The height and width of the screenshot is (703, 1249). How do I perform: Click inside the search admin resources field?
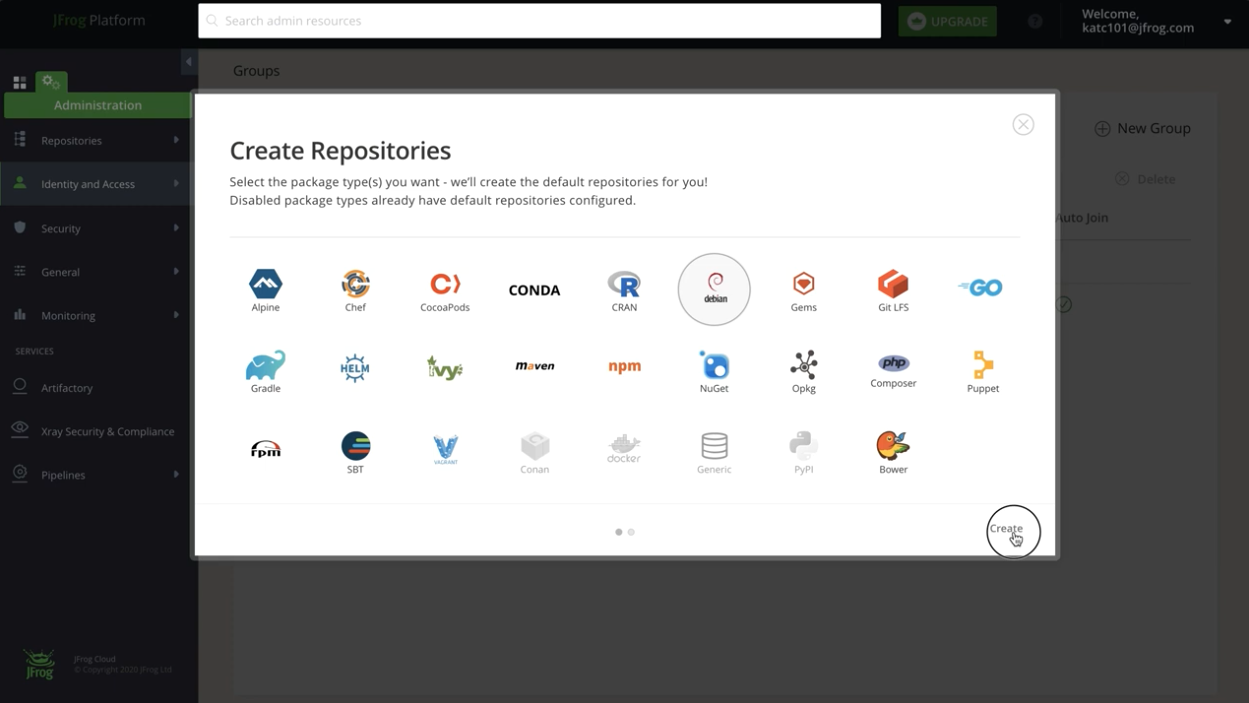pos(538,20)
